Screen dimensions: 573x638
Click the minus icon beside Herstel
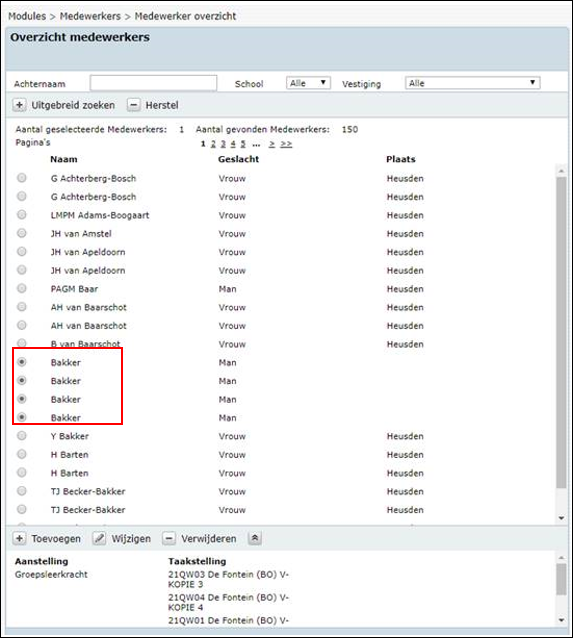click(133, 105)
